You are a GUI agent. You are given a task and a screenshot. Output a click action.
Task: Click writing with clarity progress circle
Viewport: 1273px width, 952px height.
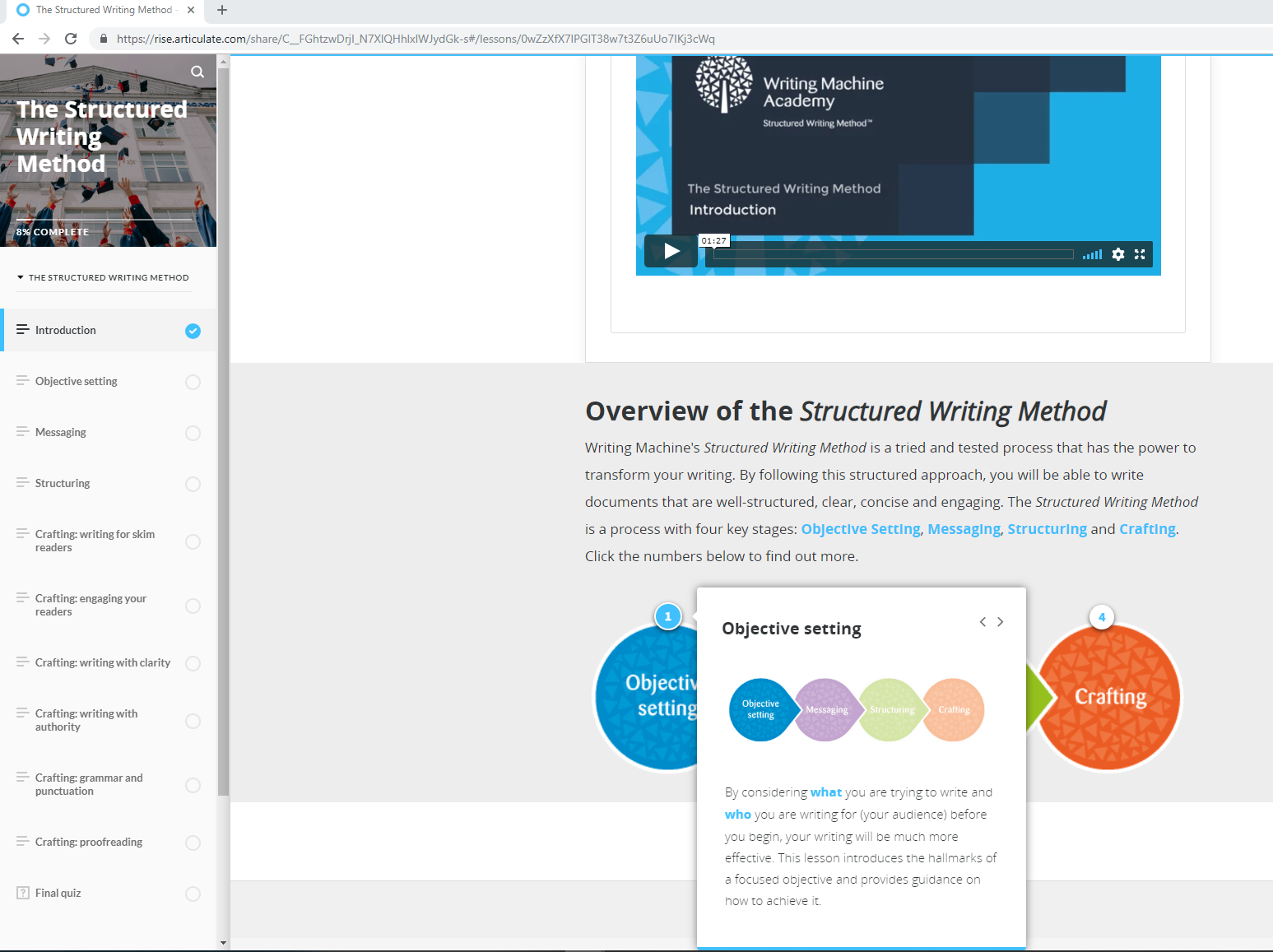(193, 663)
